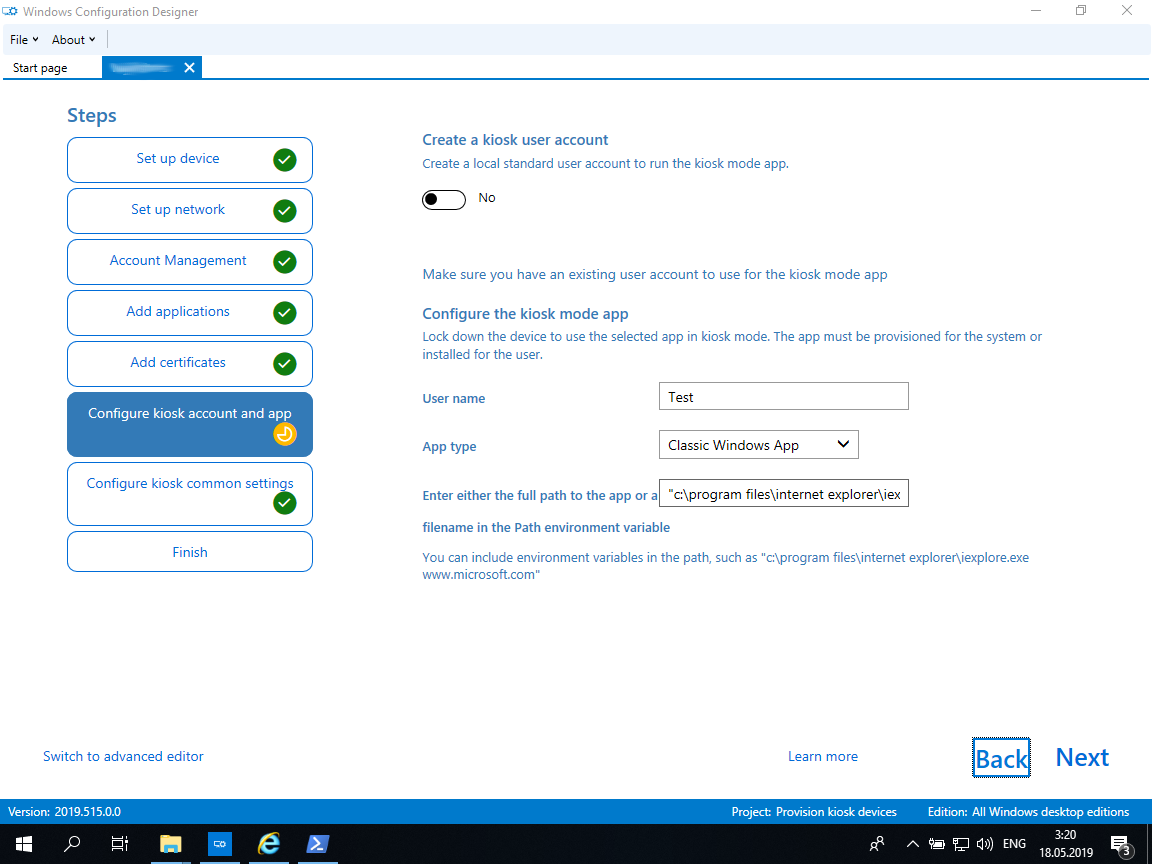This screenshot has height=864, width=1152.
Task: Switch to the Start page tab
Action: click(40, 68)
